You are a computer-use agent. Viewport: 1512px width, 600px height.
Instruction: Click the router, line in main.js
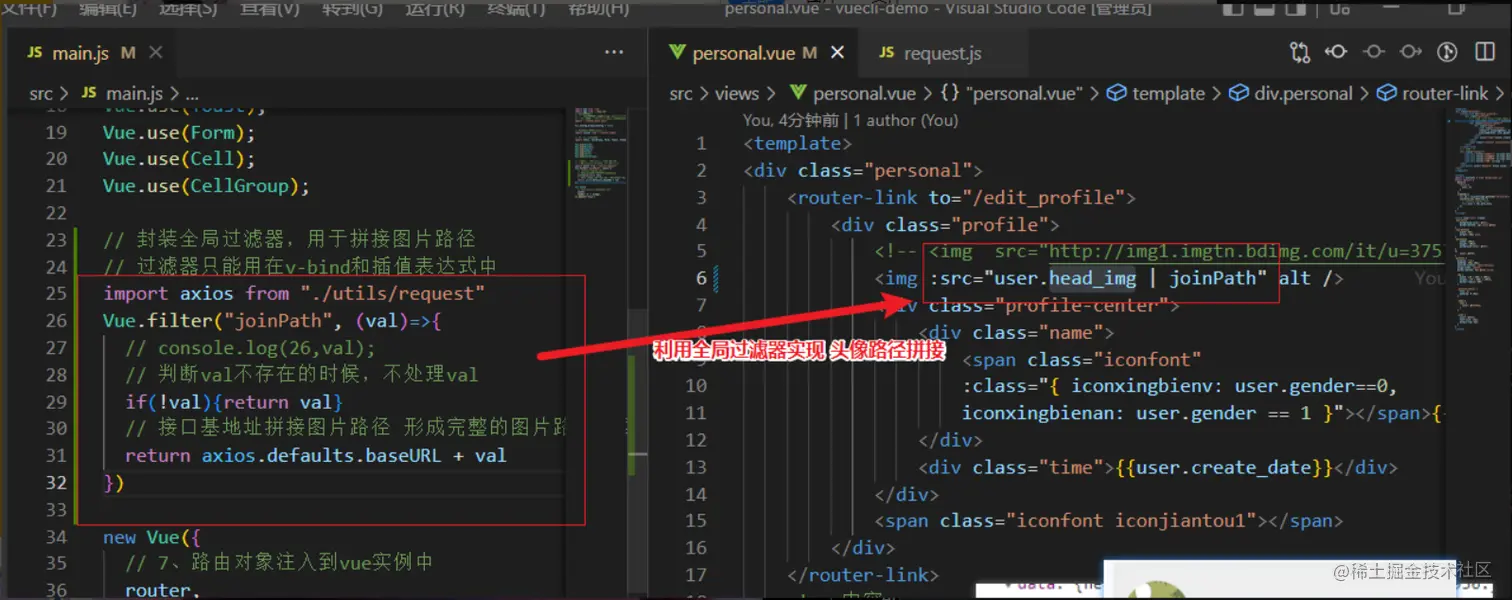pos(158,590)
